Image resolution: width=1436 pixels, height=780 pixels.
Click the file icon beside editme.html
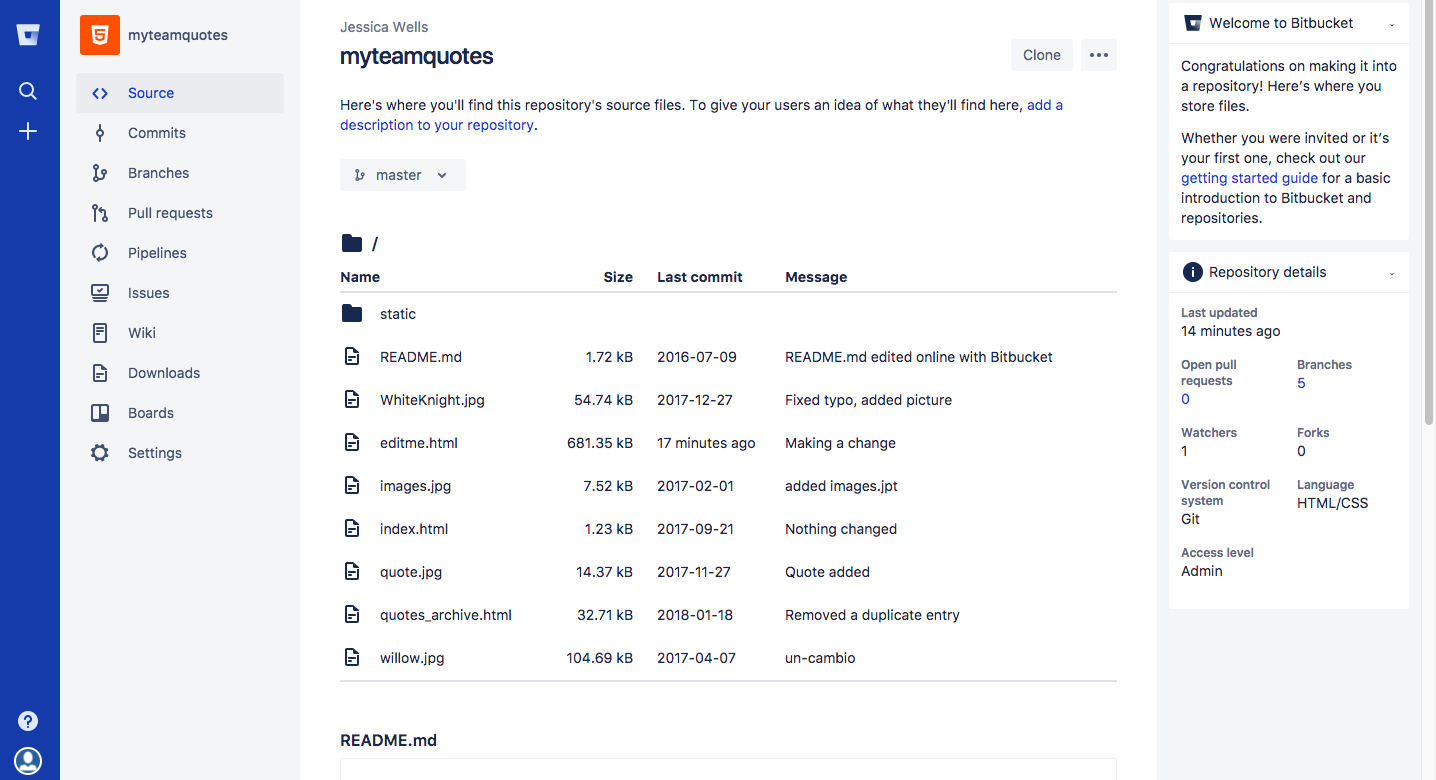click(x=352, y=443)
